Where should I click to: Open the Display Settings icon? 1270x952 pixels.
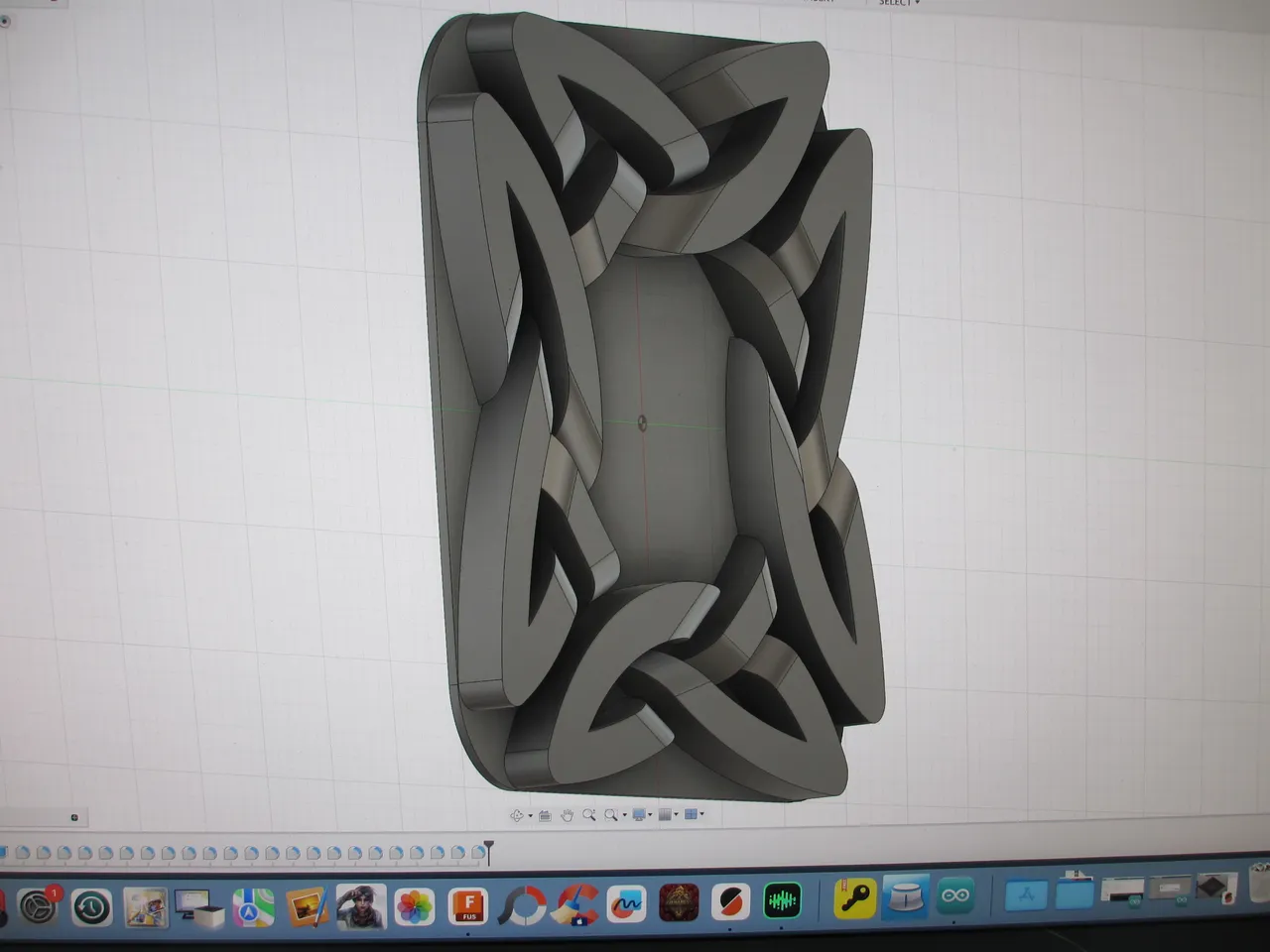point(639,815)
